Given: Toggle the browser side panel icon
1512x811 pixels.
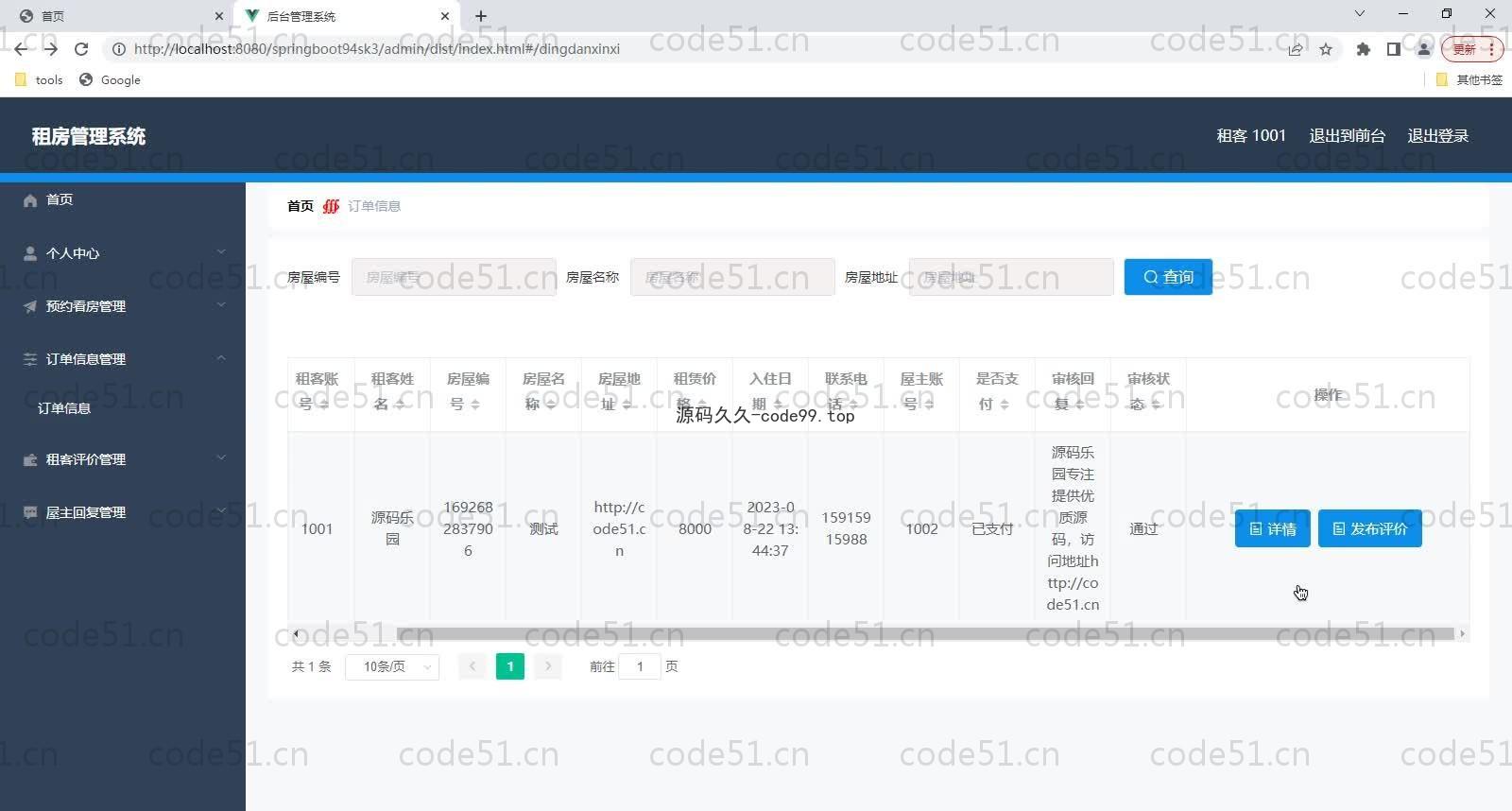Looking at the screenshot, I should point(1393,49).
